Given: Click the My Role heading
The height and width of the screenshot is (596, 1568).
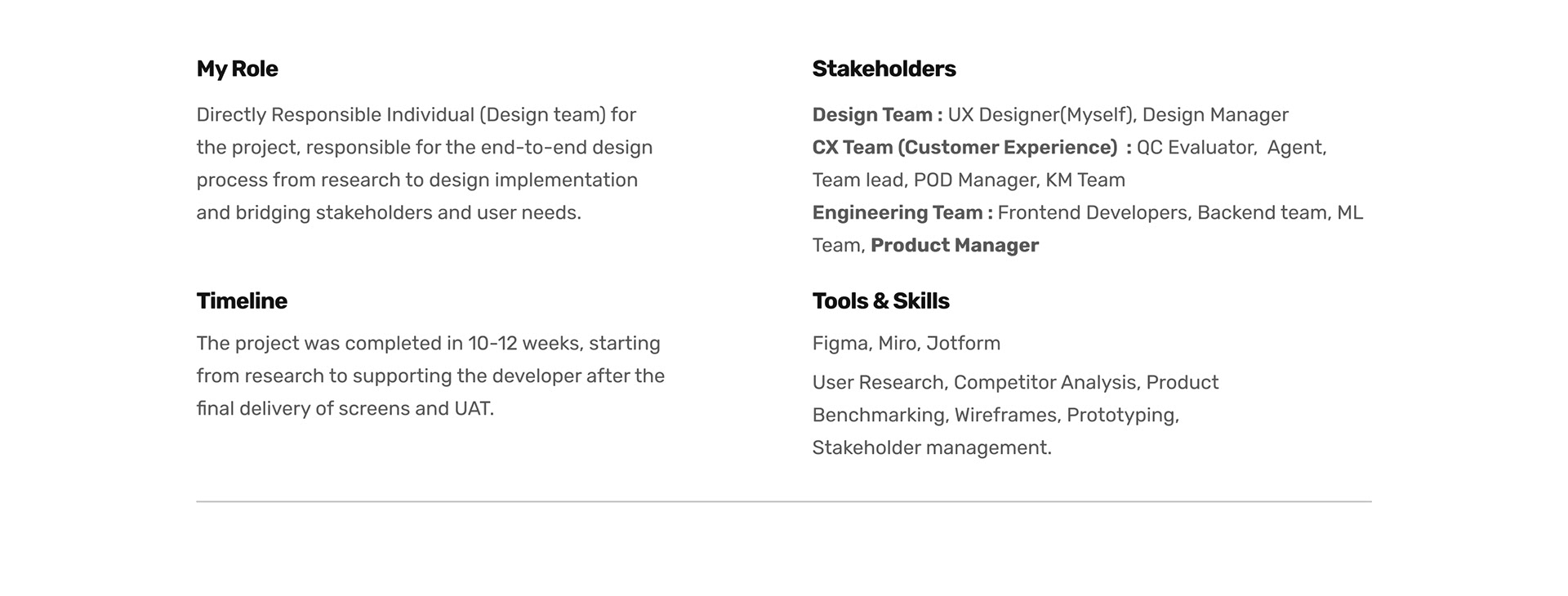Looking at the screenshot, I should (237, 69).
